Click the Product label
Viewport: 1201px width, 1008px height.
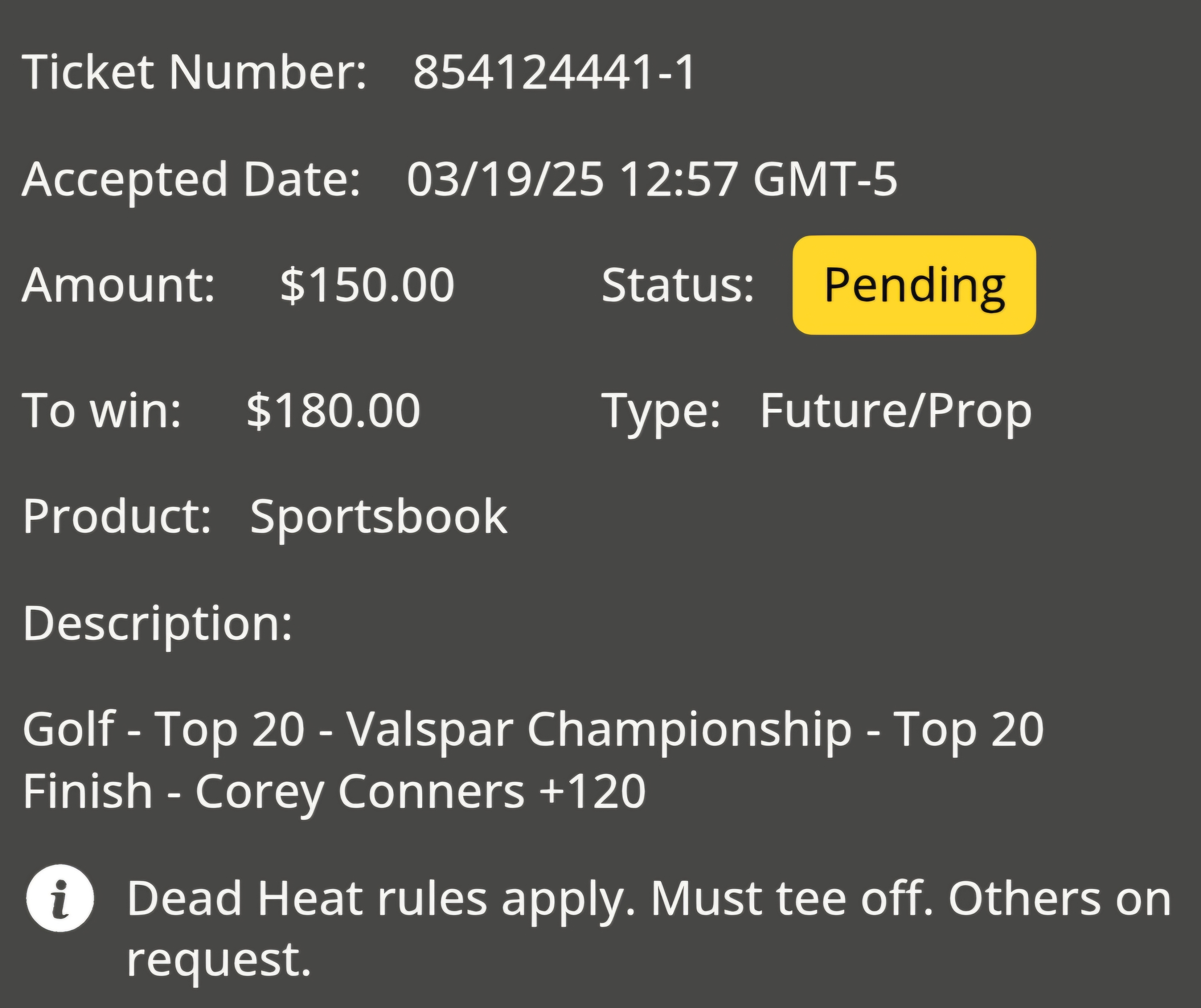[x=117, y=517]
